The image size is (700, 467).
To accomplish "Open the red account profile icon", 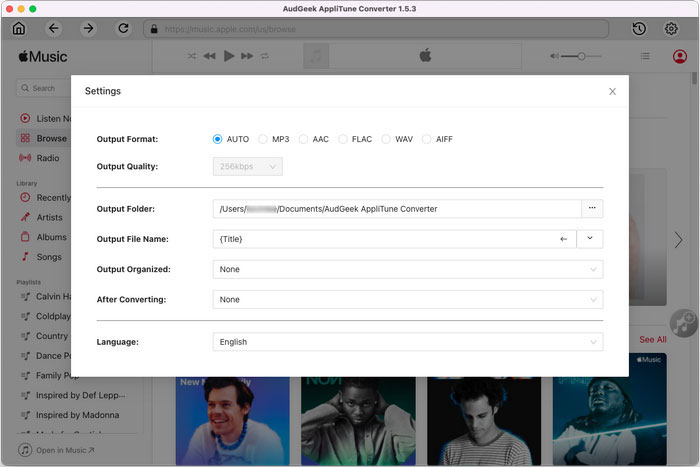I will coord(679,56).
